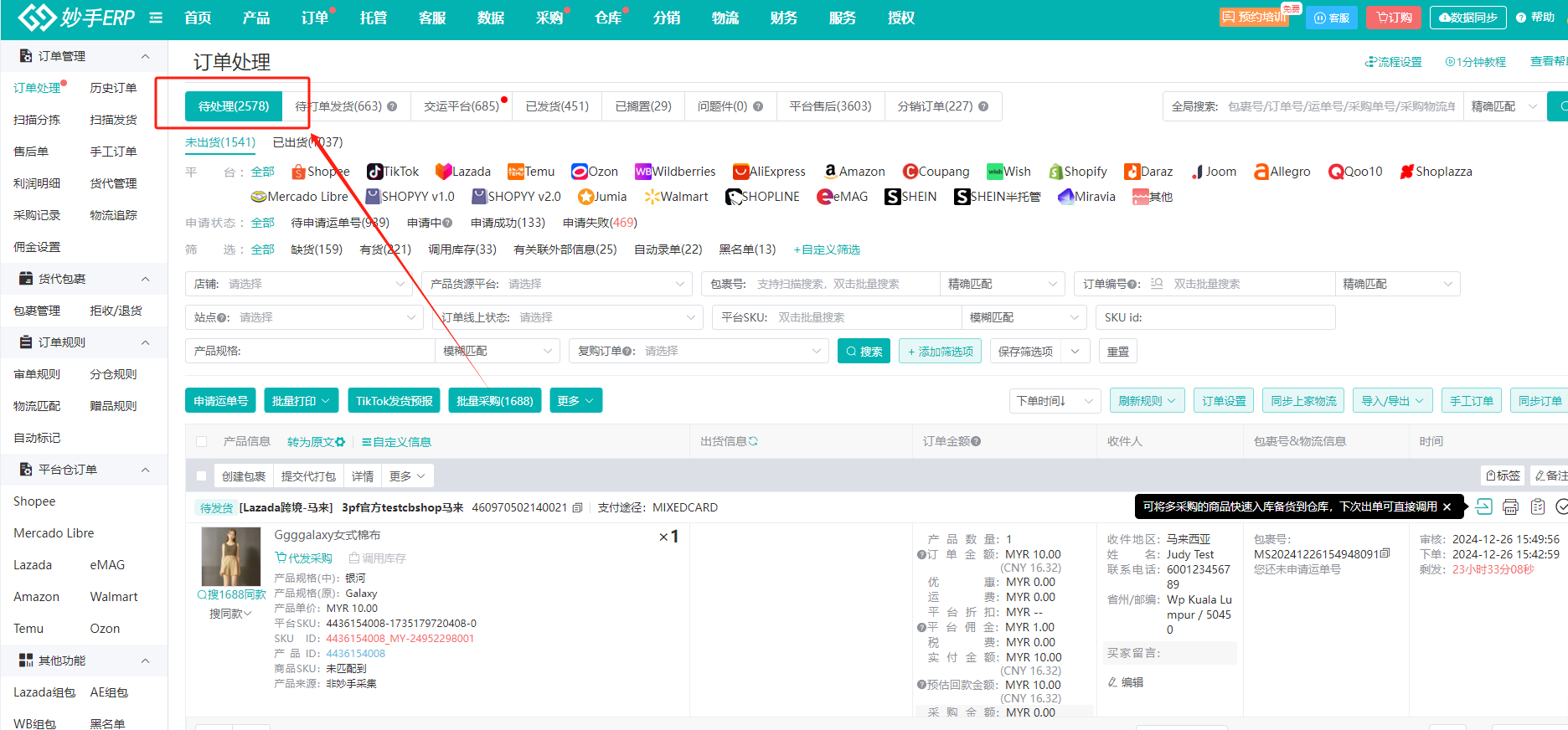Open the 产品货源平台 dropdown
1568x730 pixels.
point(557,284)
